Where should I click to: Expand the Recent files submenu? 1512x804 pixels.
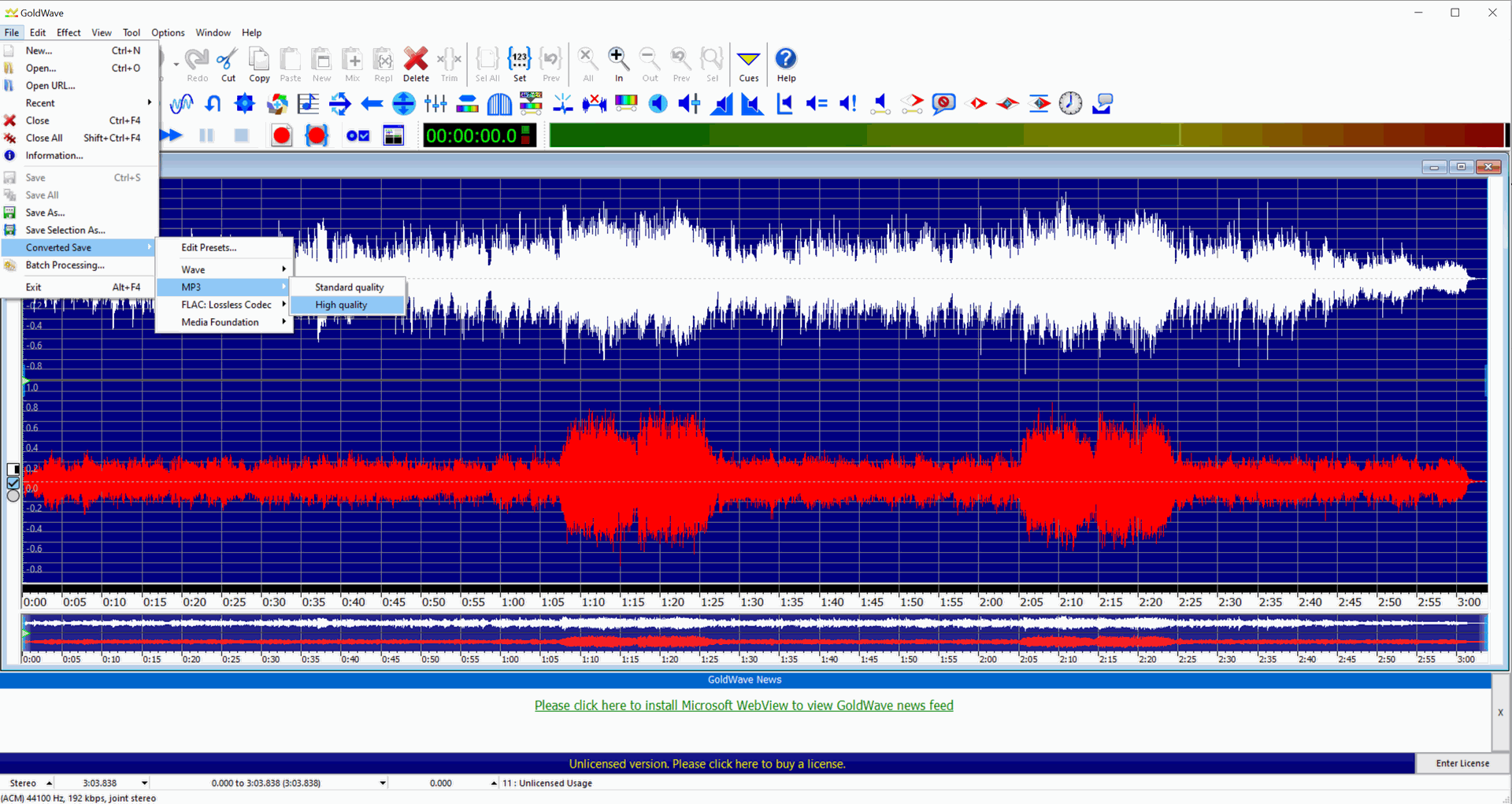[79, 103]
